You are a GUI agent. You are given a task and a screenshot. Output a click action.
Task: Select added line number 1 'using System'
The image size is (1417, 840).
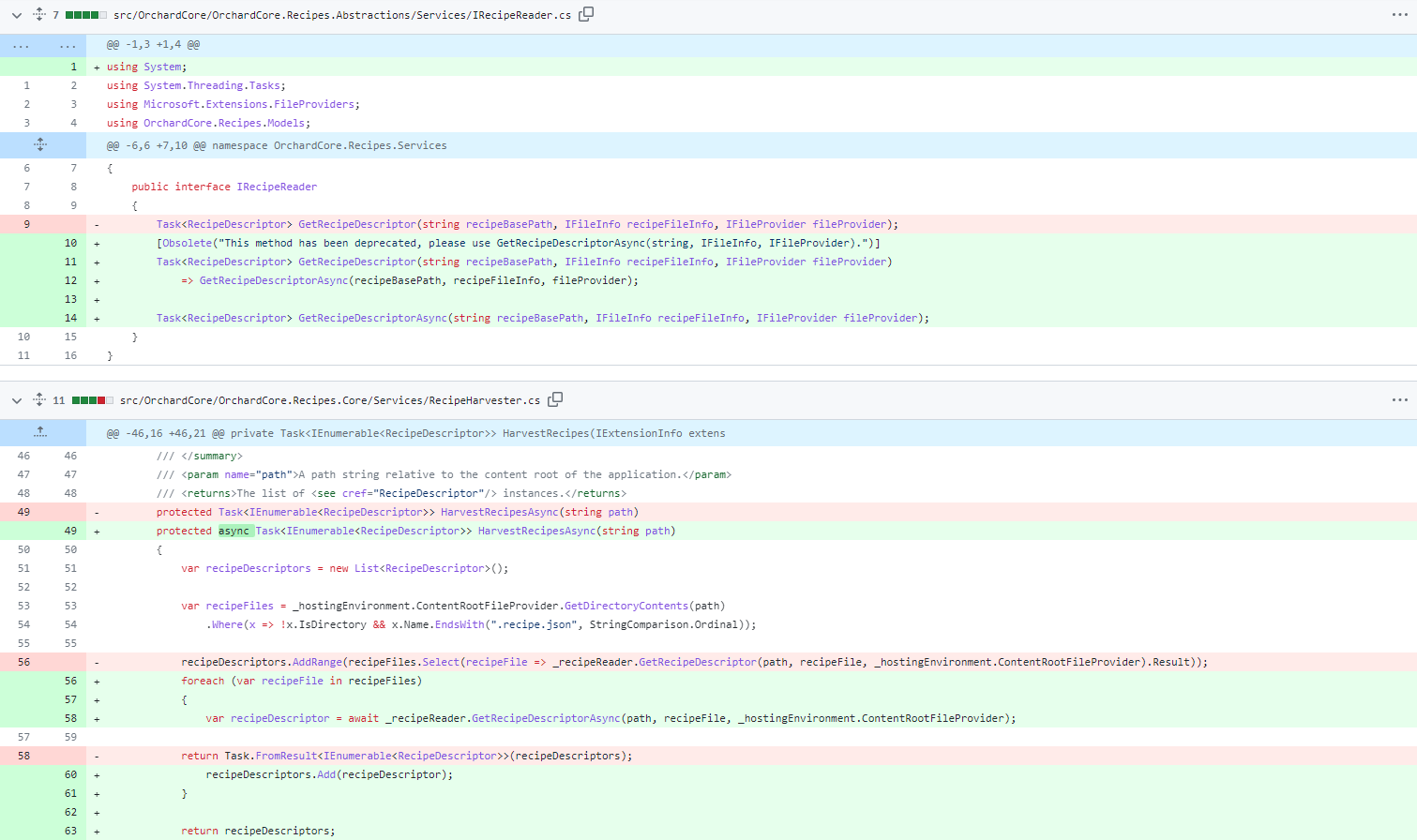[x=73, y=67]
